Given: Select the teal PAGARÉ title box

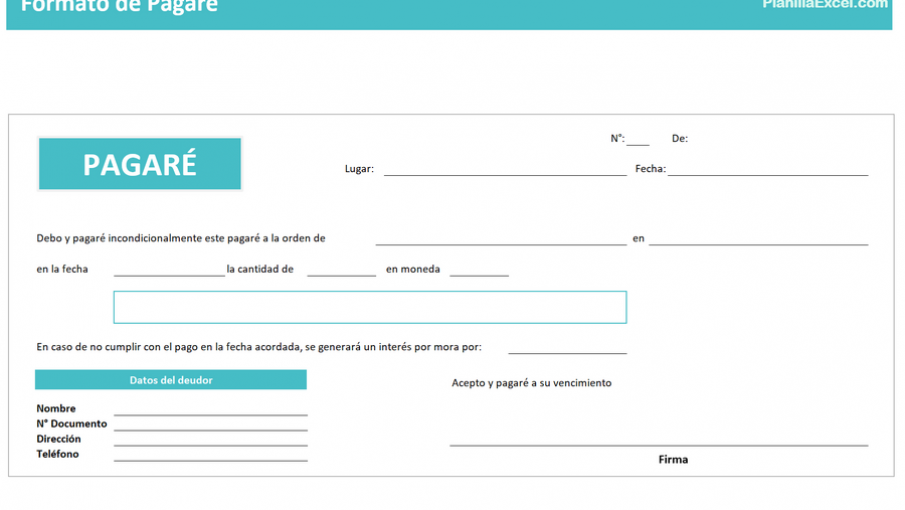Looking at the screenshot, I should [140, 164].
